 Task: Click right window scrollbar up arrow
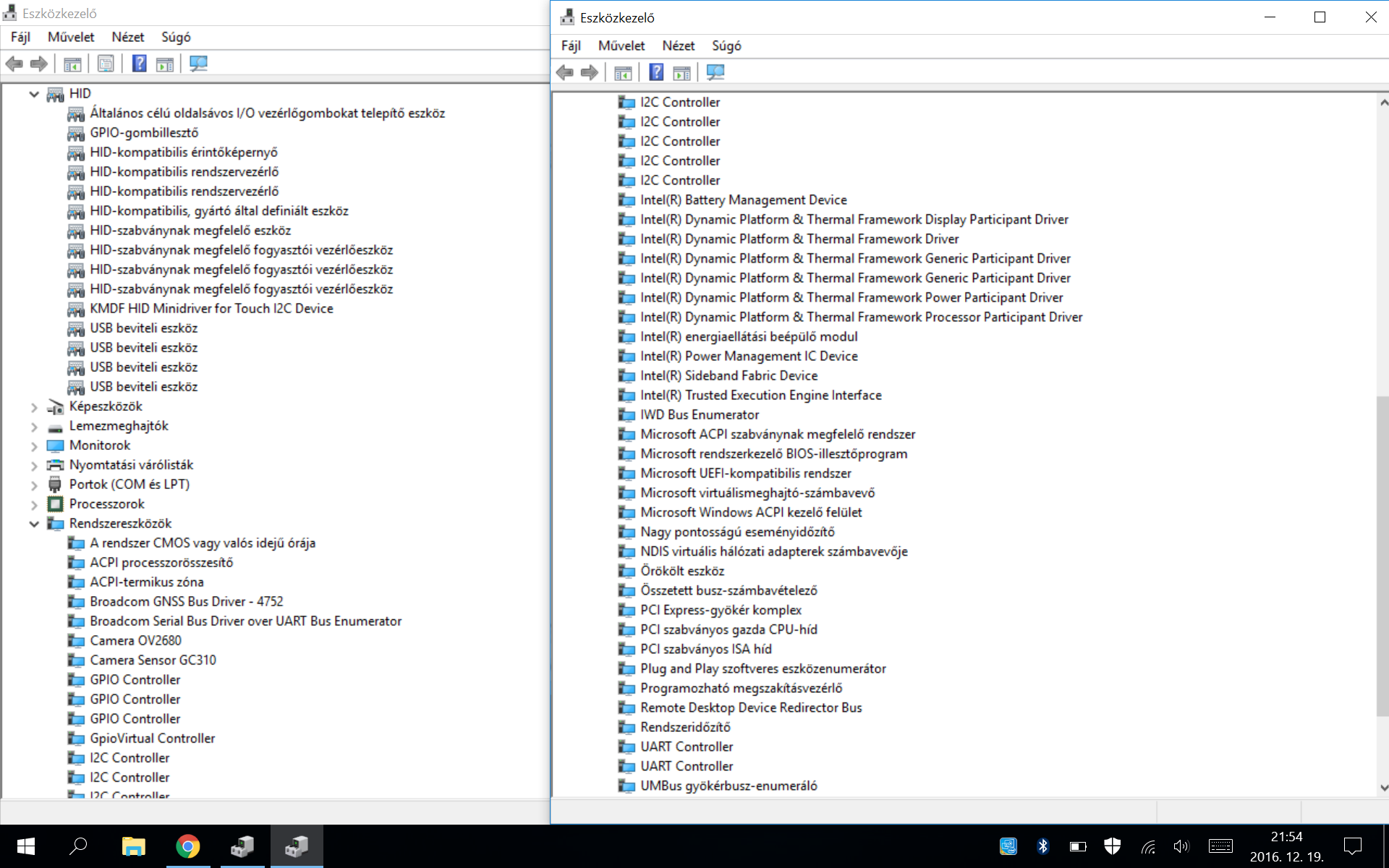pos(1382,103)
